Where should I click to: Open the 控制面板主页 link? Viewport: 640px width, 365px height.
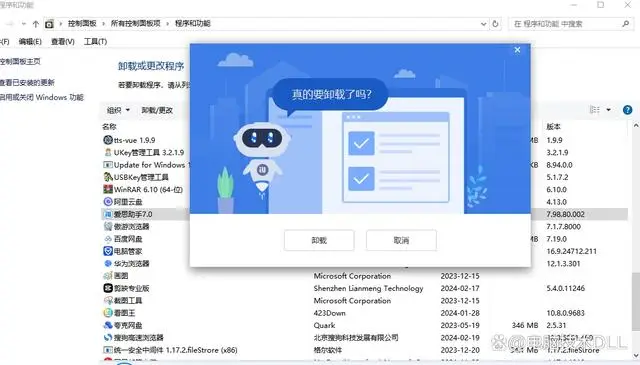(x=20, y=62)
